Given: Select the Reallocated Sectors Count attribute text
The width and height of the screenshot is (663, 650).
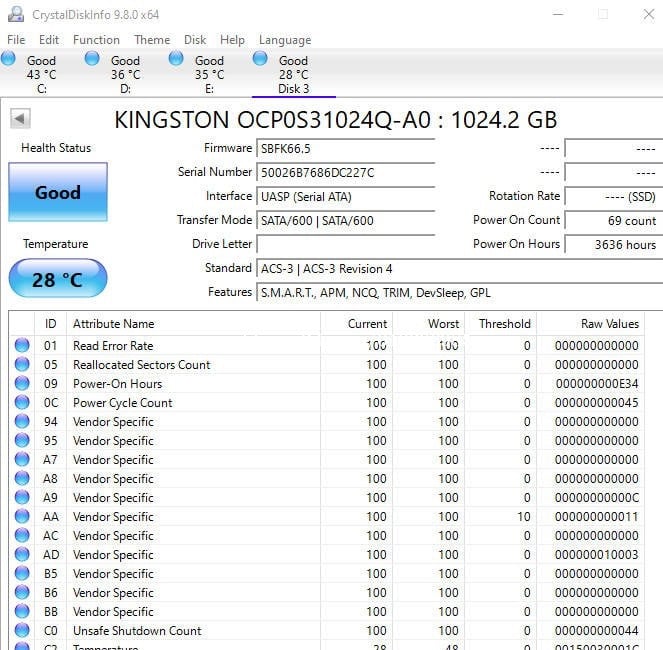Looking at the screenshot, I should tap(141, 365).
